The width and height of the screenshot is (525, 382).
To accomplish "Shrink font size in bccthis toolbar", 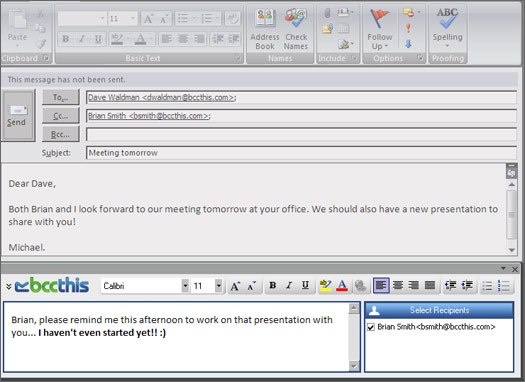I will tap(251, 286).
